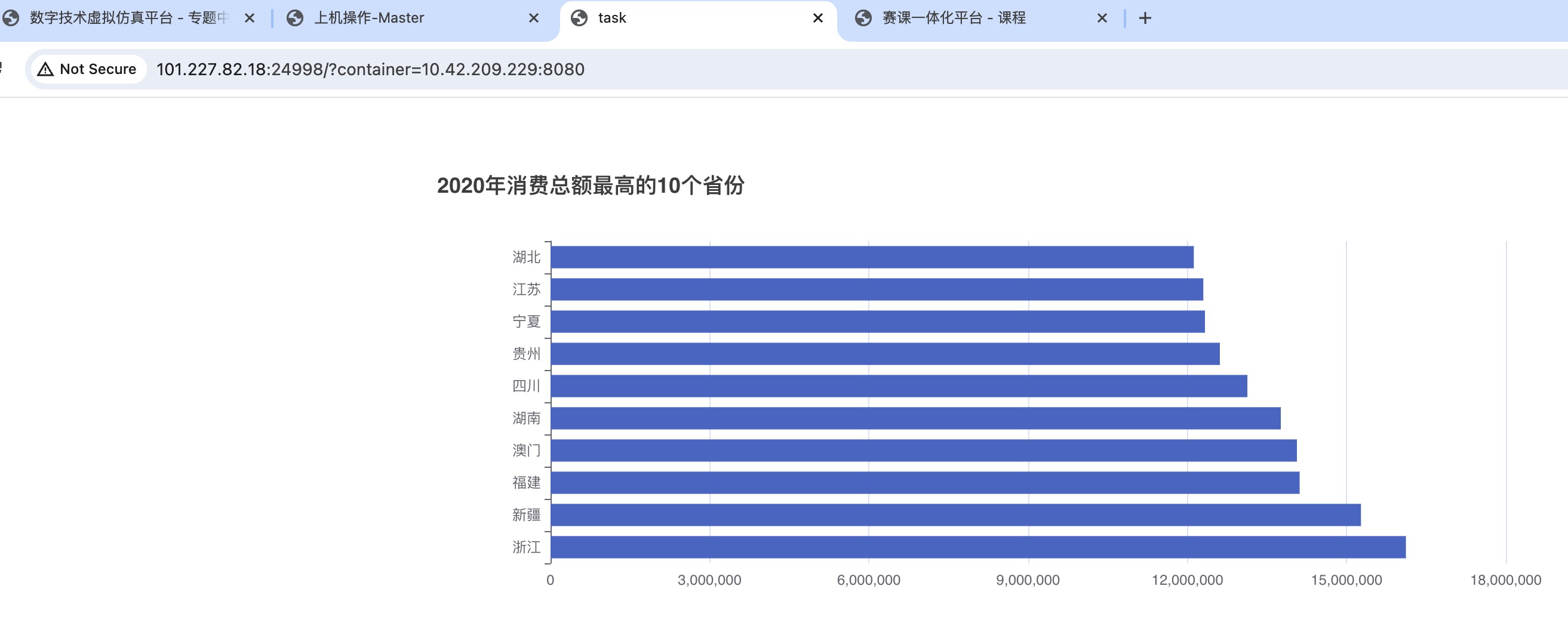Image resolution: width=1568 pixels, height=617 pixels.
Task: Click the 贵州 y-axis label
Action: click(x=526, y=353)
